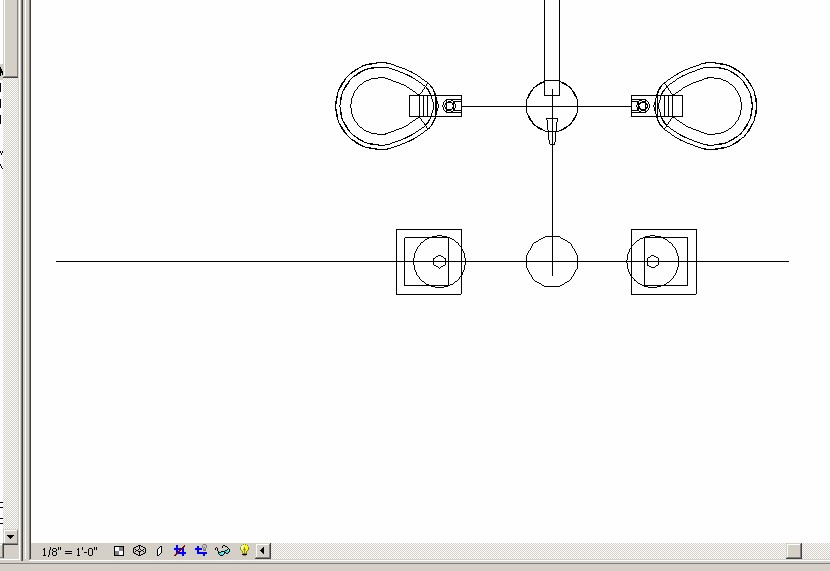Select the left square sink fixture
This screenshot has width=830, height=571.
click(x=429, y=262)
